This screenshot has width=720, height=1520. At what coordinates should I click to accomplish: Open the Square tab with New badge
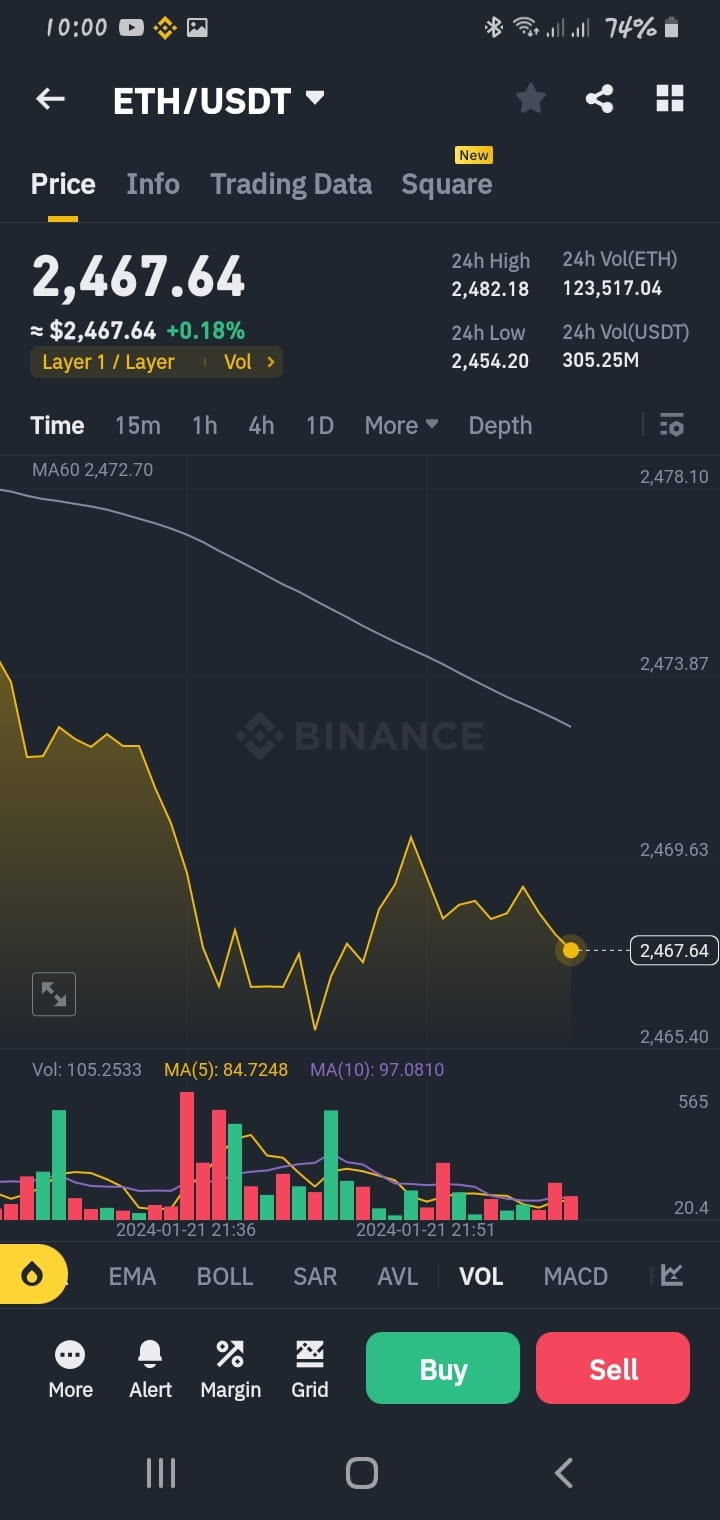[446, 183]
